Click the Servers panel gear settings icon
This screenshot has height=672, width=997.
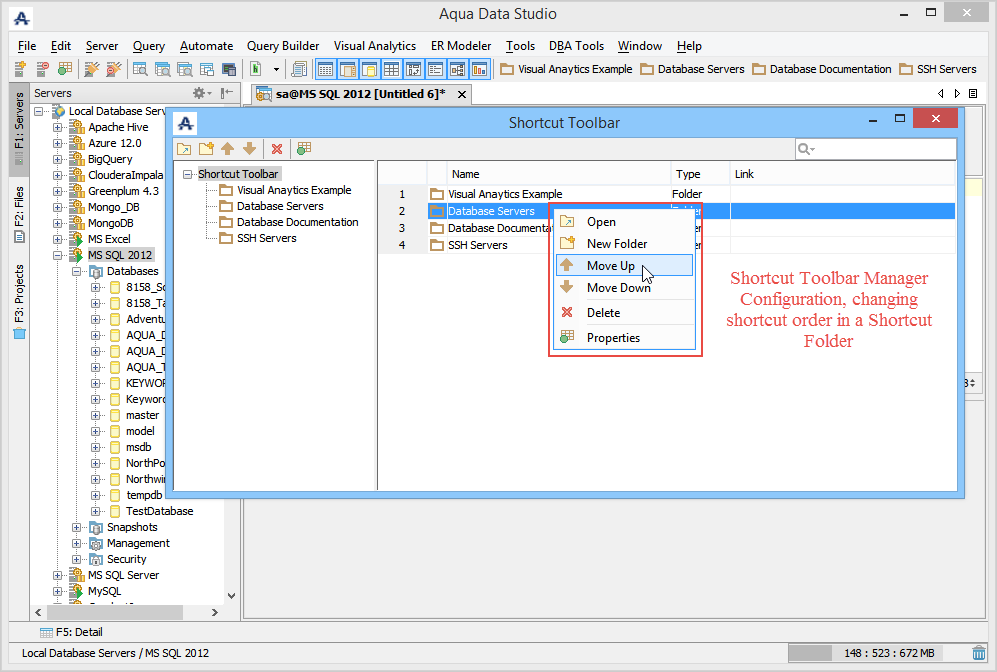tap(200, 93)
